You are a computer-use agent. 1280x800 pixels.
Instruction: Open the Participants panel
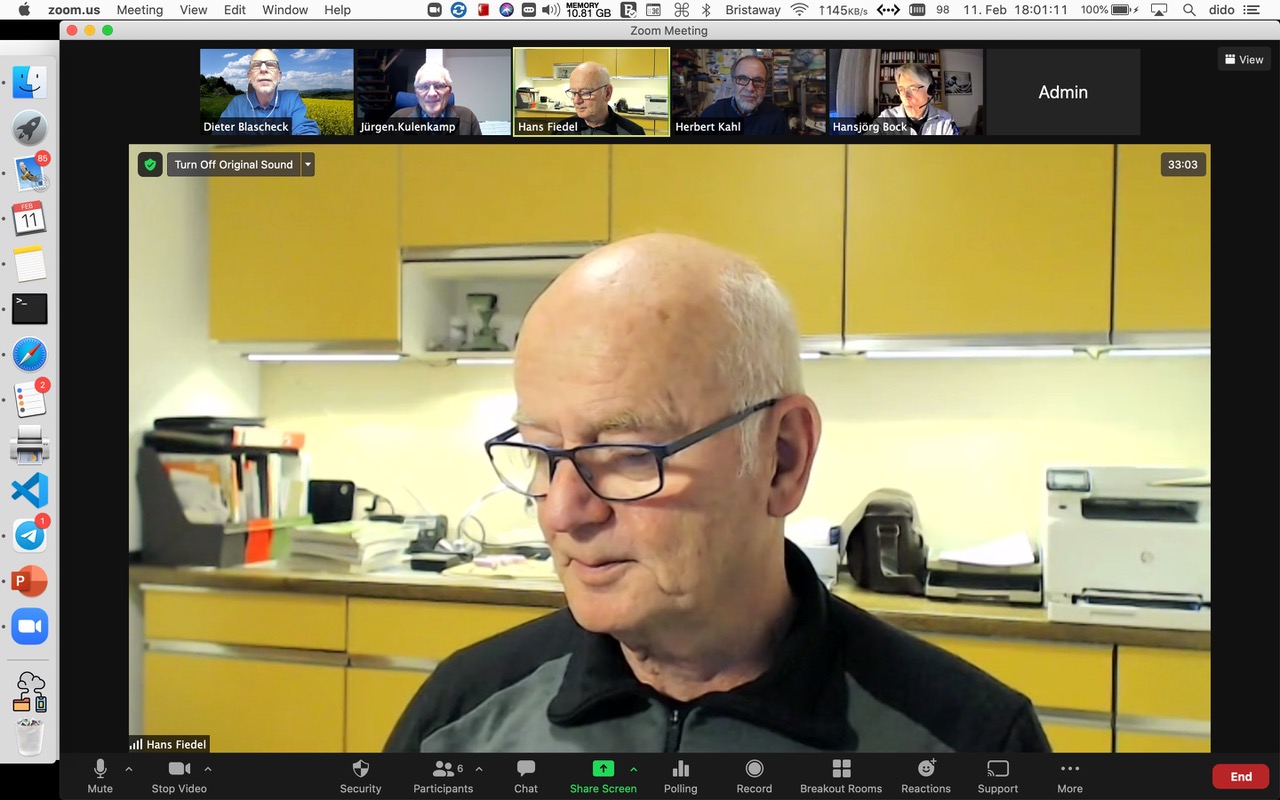[442, 775]
